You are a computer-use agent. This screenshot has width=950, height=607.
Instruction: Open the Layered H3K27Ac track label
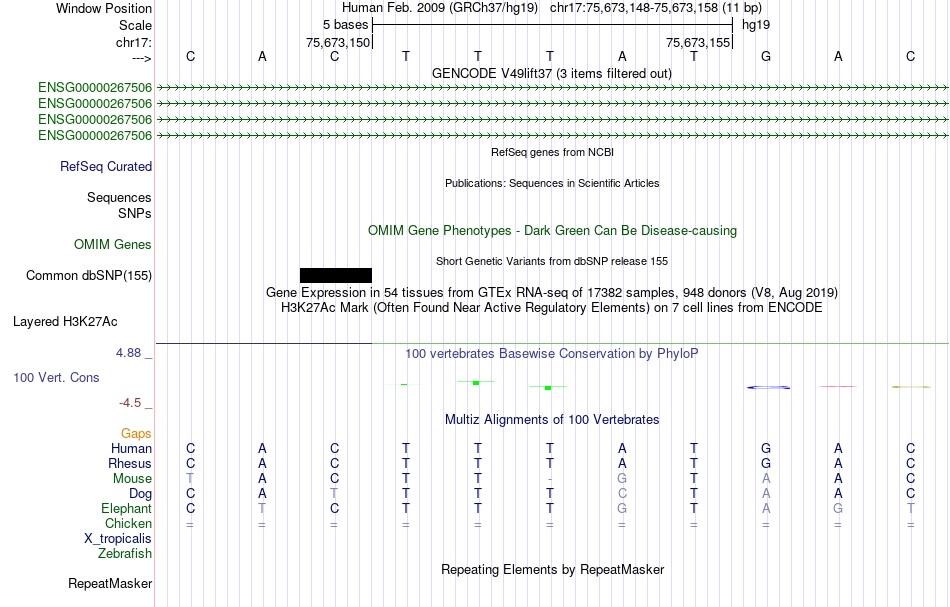[65, 322]
